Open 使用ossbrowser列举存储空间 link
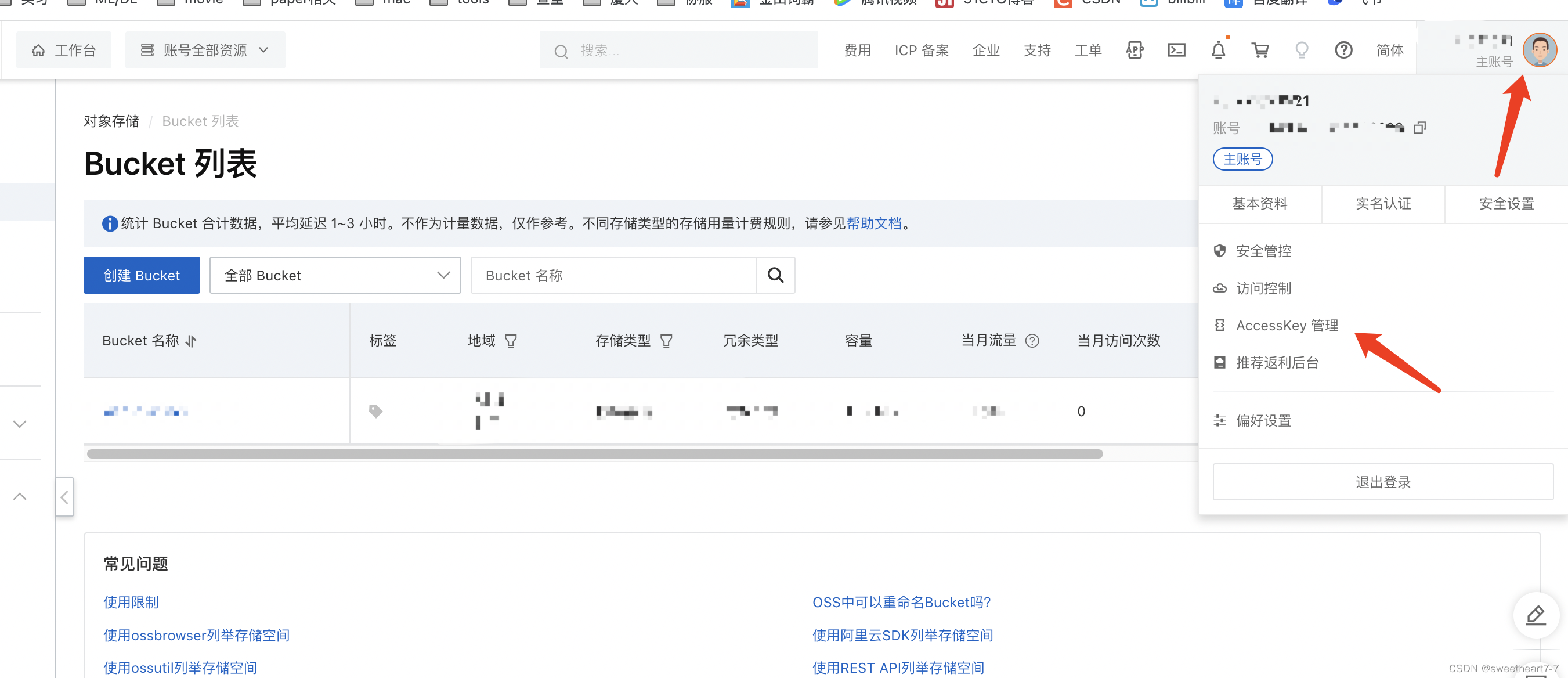The width and height of the screenshot is (1568, 678). 196,635
